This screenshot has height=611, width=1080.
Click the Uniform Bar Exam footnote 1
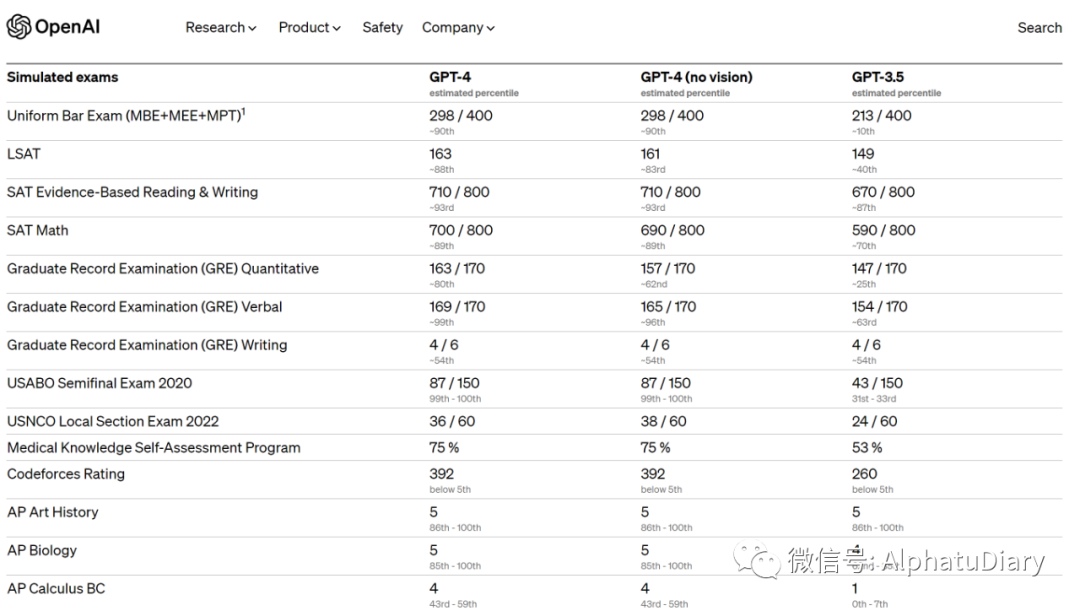pos(243,111)
